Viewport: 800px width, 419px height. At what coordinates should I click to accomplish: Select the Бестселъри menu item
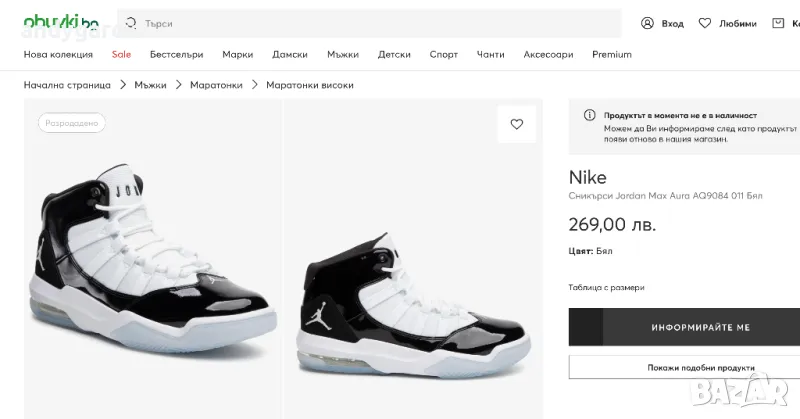click(x=176, y=54)
